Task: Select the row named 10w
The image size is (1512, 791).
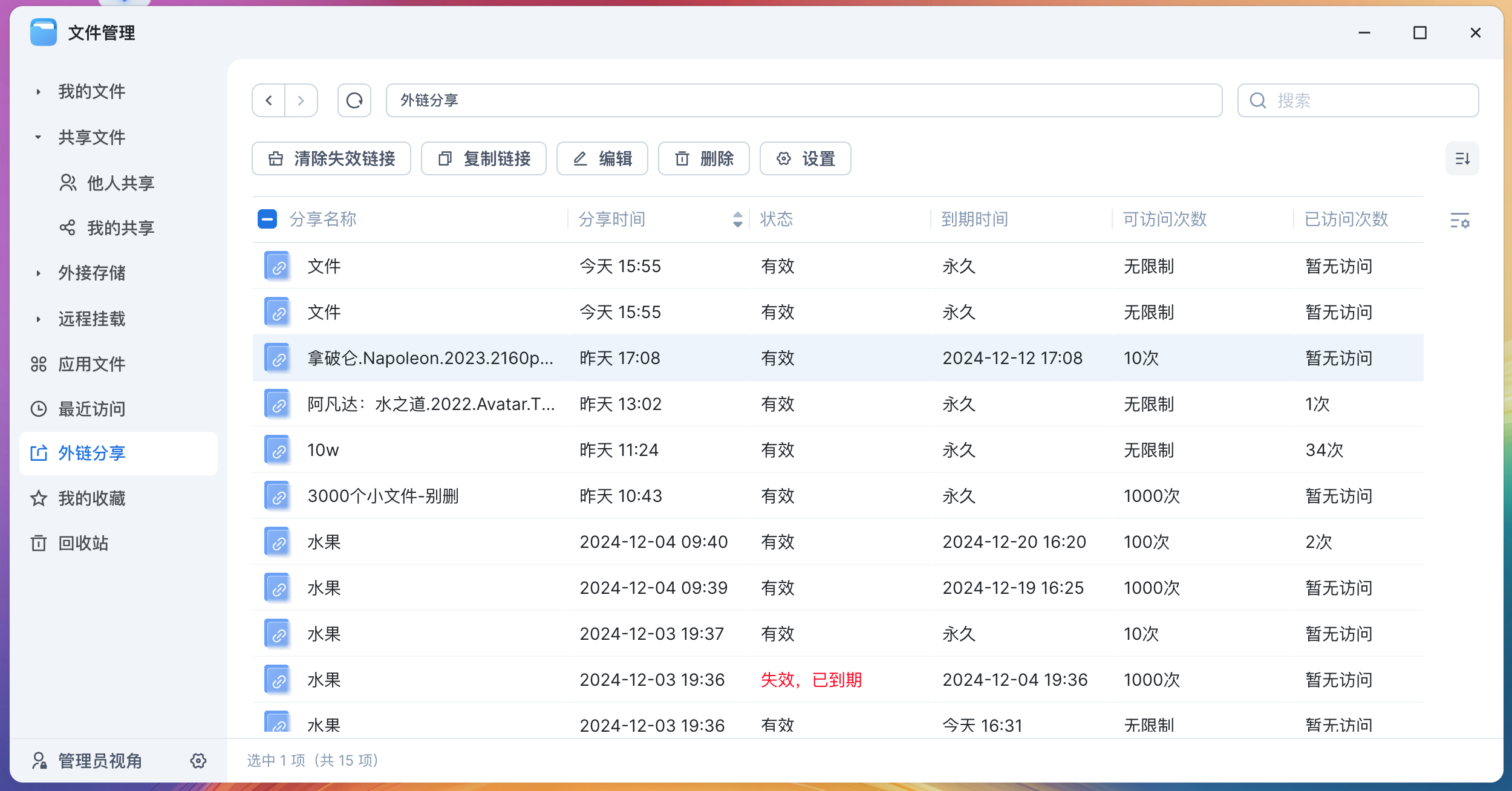Action: point(838,450)
